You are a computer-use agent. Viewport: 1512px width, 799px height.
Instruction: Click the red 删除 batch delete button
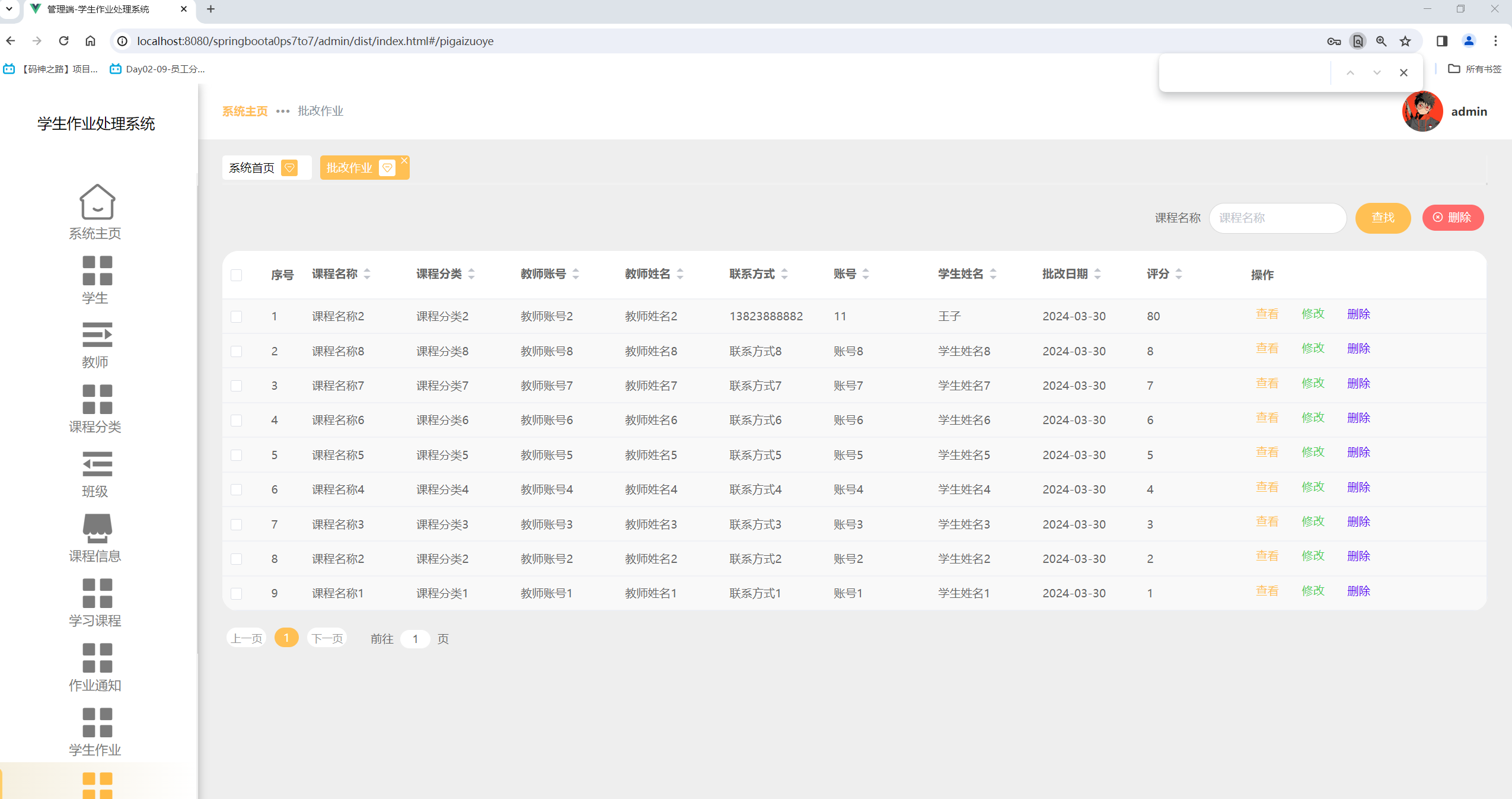tap(1453, 218)
